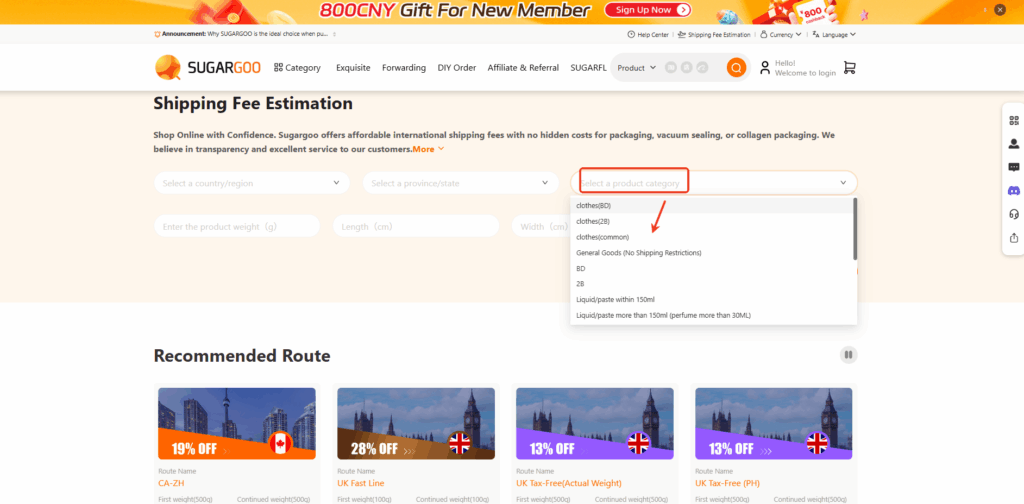Open the country/region dropdown
Image resolution: width=1024 pixels, height=504 pixels.
(x=252, y=183)
